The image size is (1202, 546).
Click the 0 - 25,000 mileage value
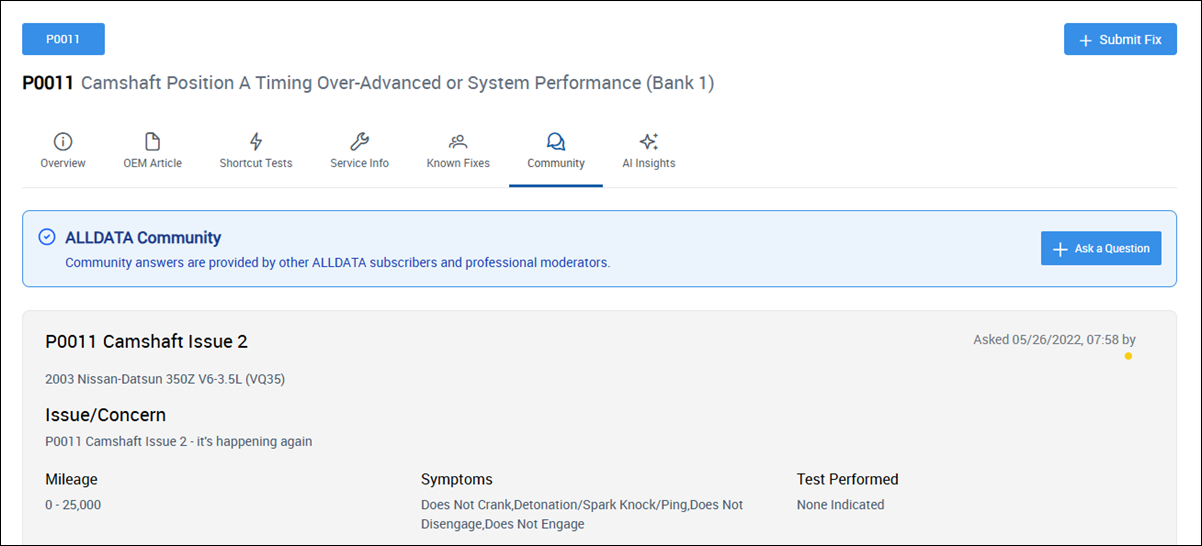pyautogui.click(x=73, y=505)
